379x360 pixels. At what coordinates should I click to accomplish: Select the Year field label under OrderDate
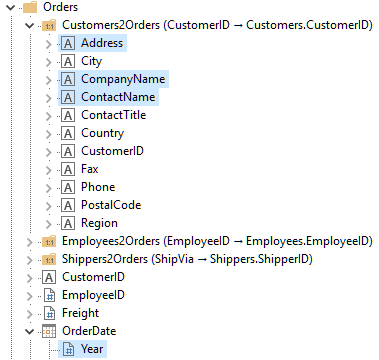click(x=92, y=349)
